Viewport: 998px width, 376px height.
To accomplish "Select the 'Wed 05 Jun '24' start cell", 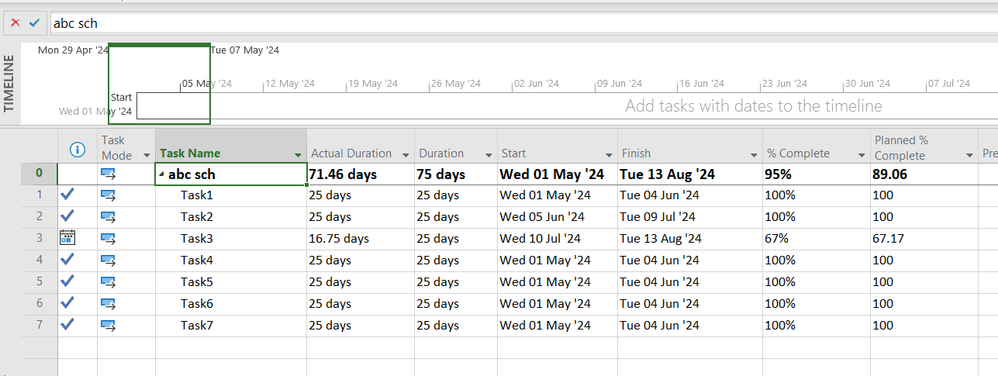I will [x=557, y=217].
